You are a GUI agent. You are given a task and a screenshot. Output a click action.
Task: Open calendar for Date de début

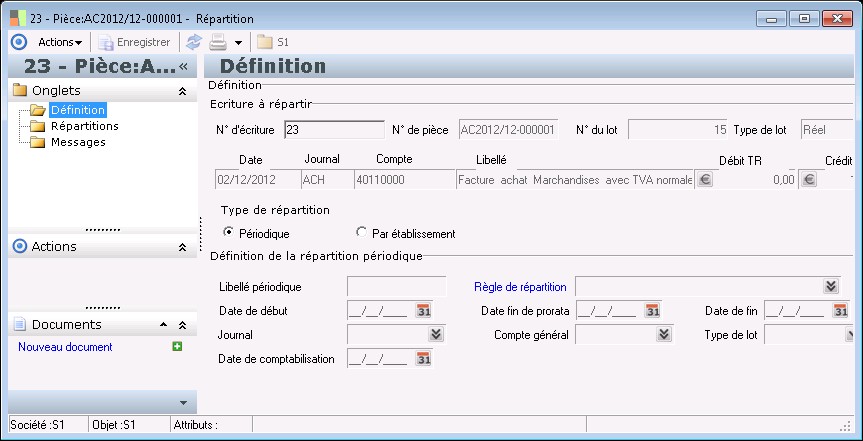coord(423,311)
